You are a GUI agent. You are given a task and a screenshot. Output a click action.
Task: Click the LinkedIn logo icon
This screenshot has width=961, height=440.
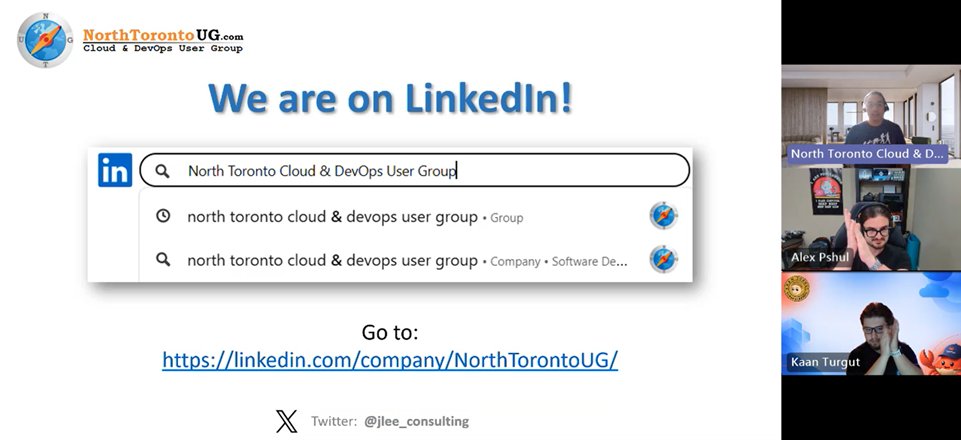(x=115, y=170)
